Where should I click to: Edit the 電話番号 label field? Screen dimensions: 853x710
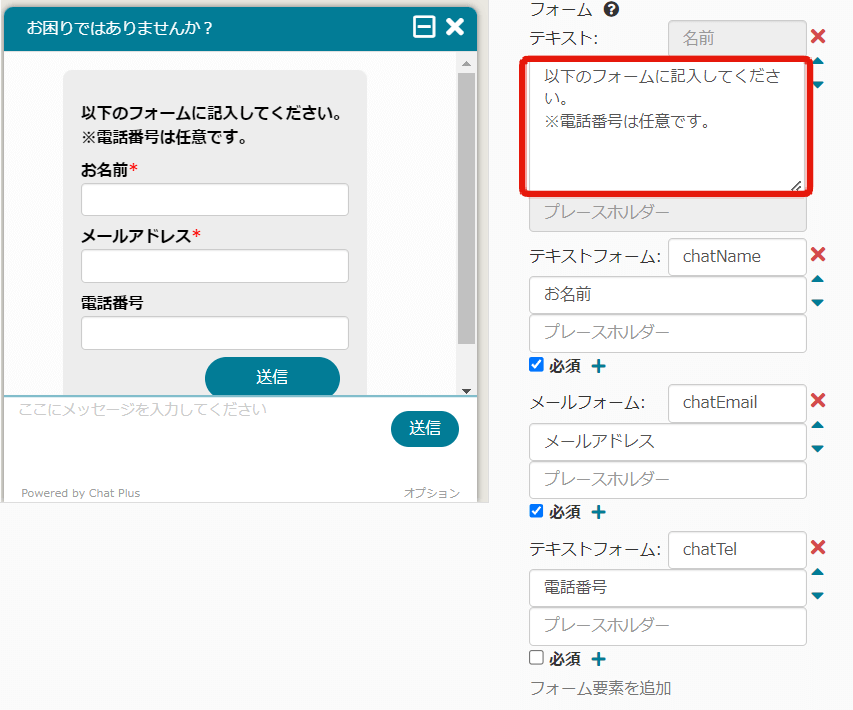pyautogui.click(x=667, y=588)
